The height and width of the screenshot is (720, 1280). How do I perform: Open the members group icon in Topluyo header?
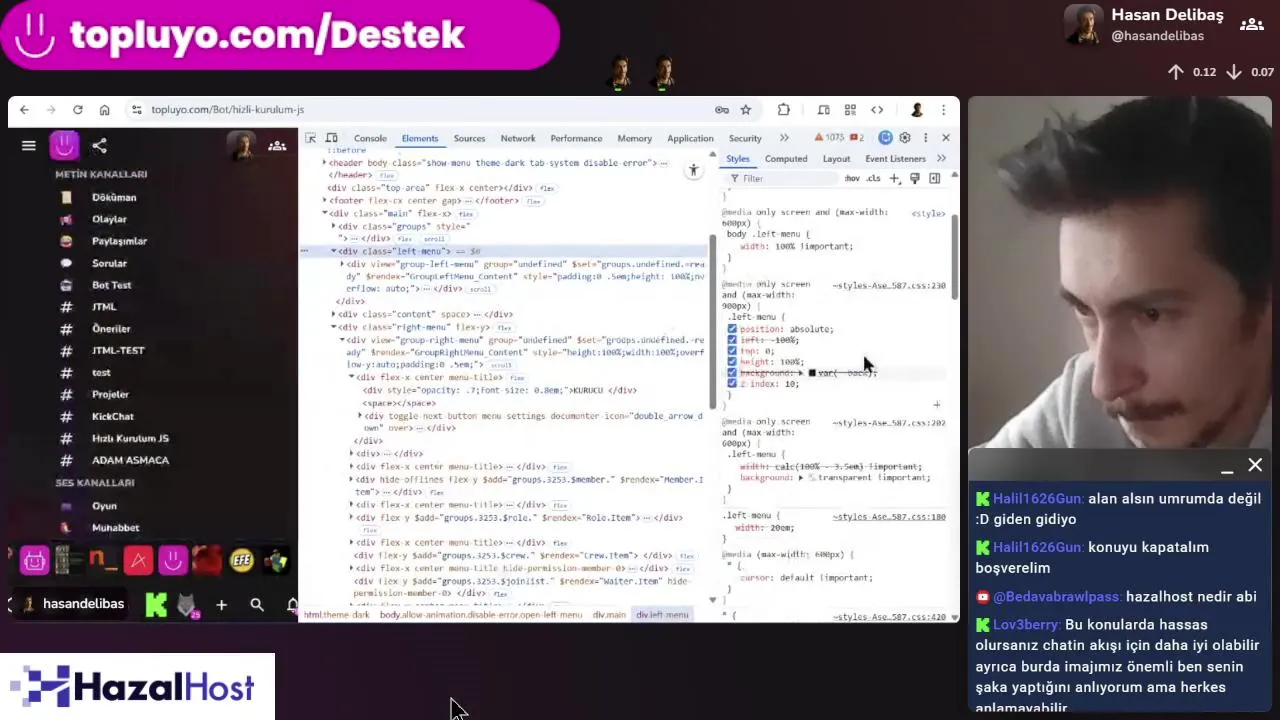[x=277, y=146]
